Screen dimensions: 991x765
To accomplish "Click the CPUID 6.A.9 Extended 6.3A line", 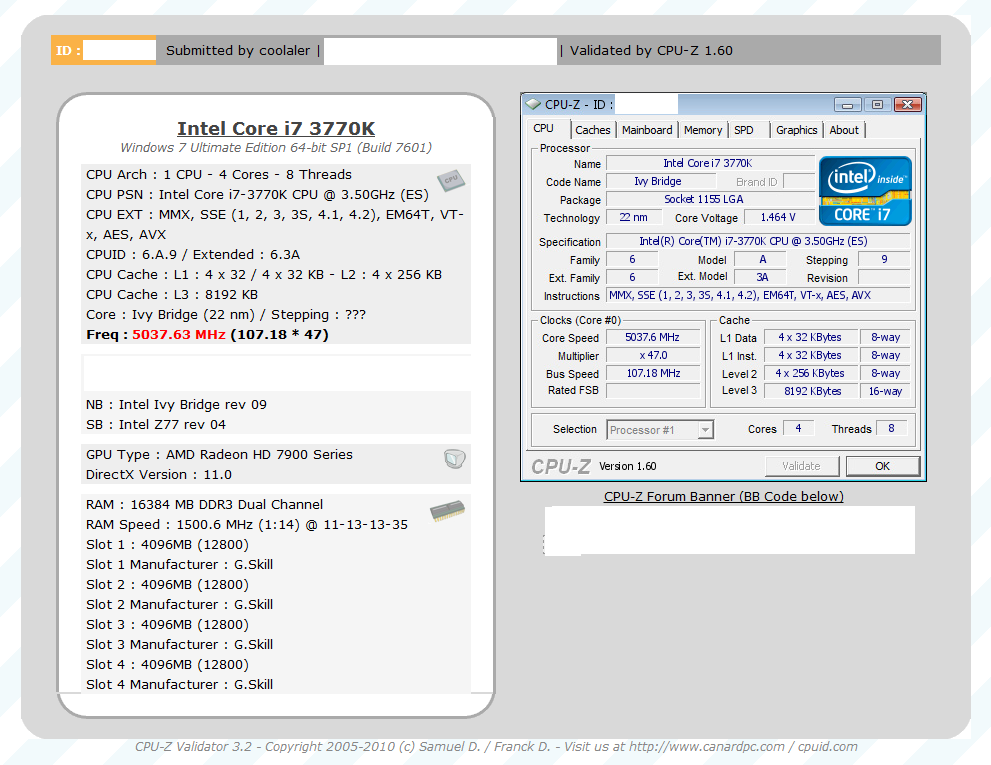I will pyautogui.click(x=193, y=255).
